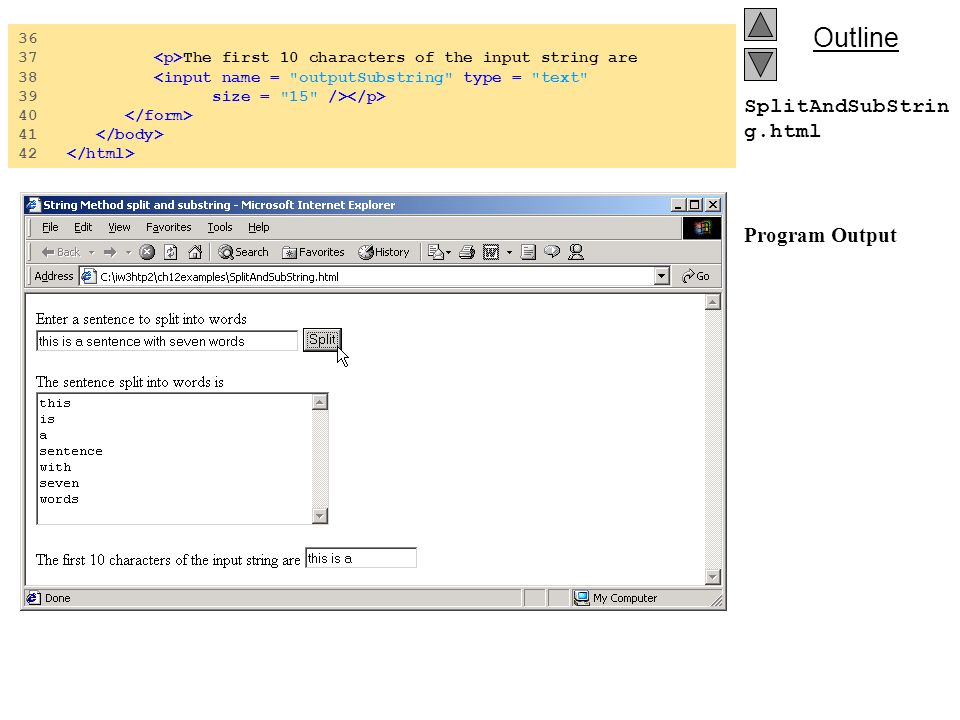Open the Help menu
Viewport: 960px width, 720px height.
click(x=258, y=227)
